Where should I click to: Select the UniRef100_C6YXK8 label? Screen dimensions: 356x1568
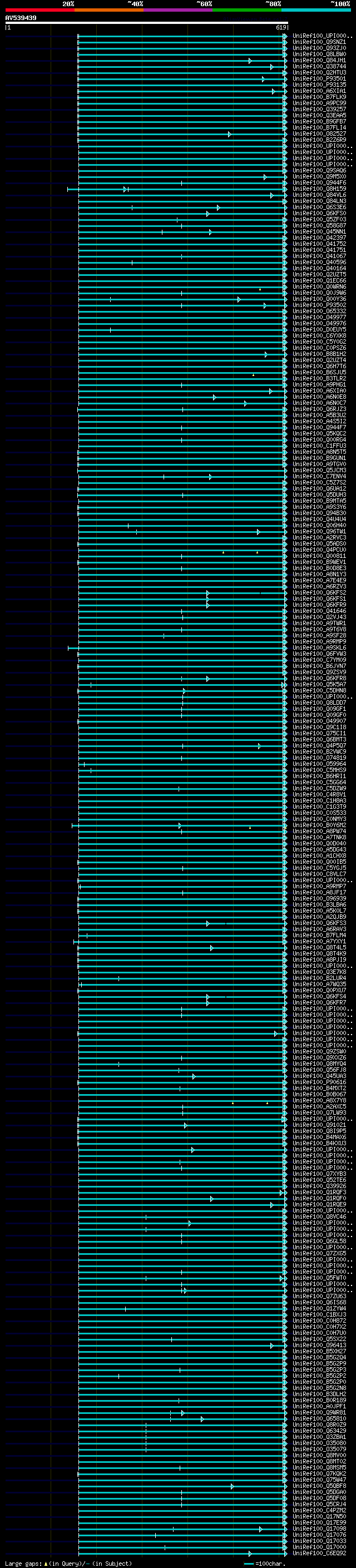(x=319, y=335)
